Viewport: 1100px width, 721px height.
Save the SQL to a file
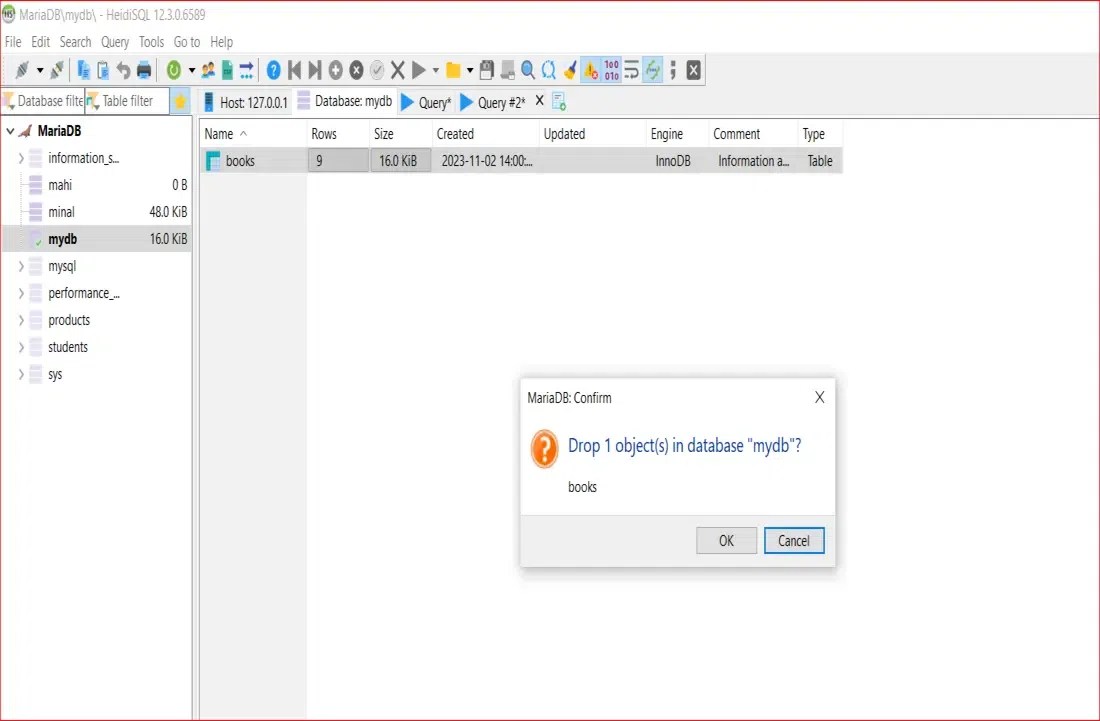[x=486, y=69]
